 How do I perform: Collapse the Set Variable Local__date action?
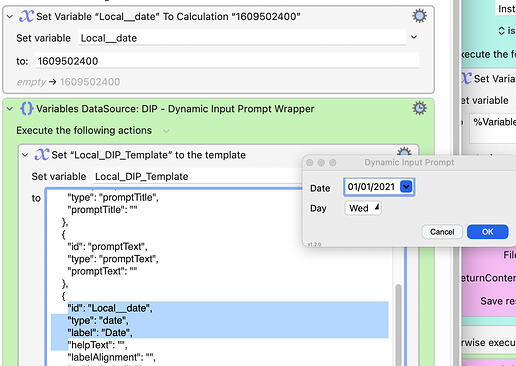pos(10,16)
